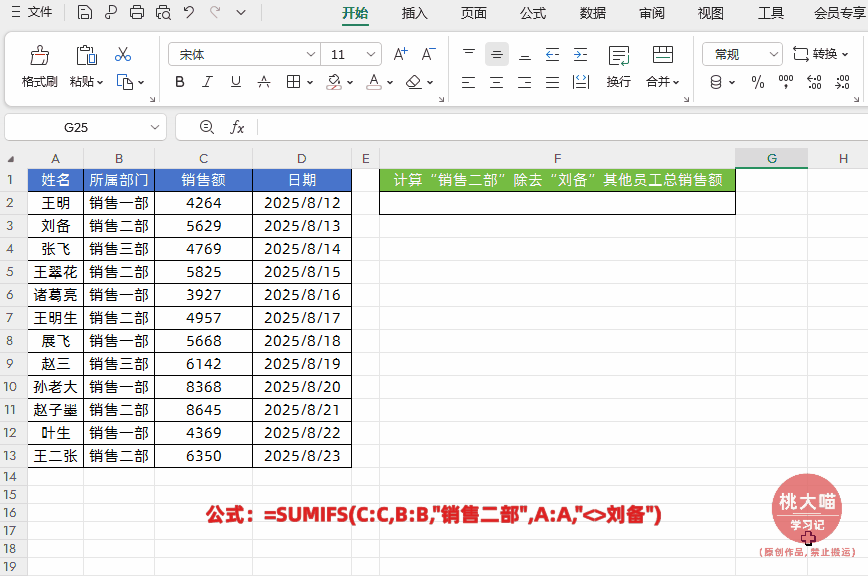Toggle justify alignment
The height and width of the screenshot is (576, 868).
pos(552,82)
